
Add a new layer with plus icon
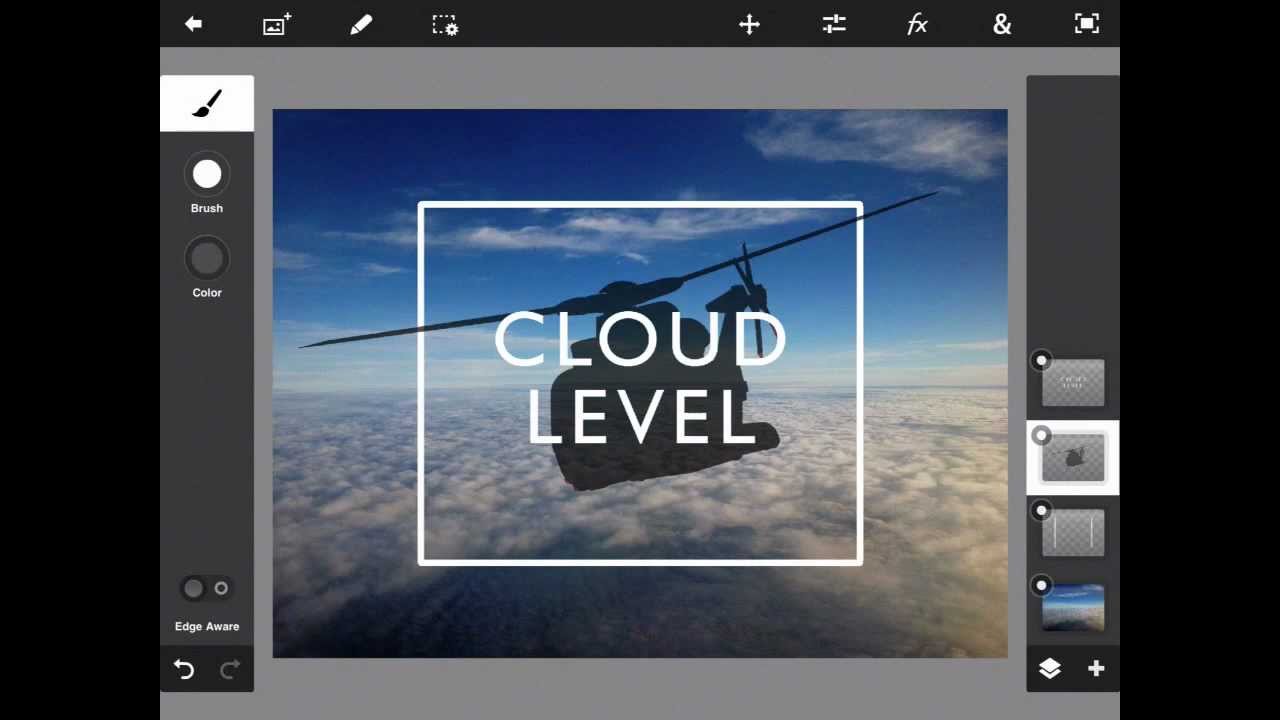(x=1096, y=669)
